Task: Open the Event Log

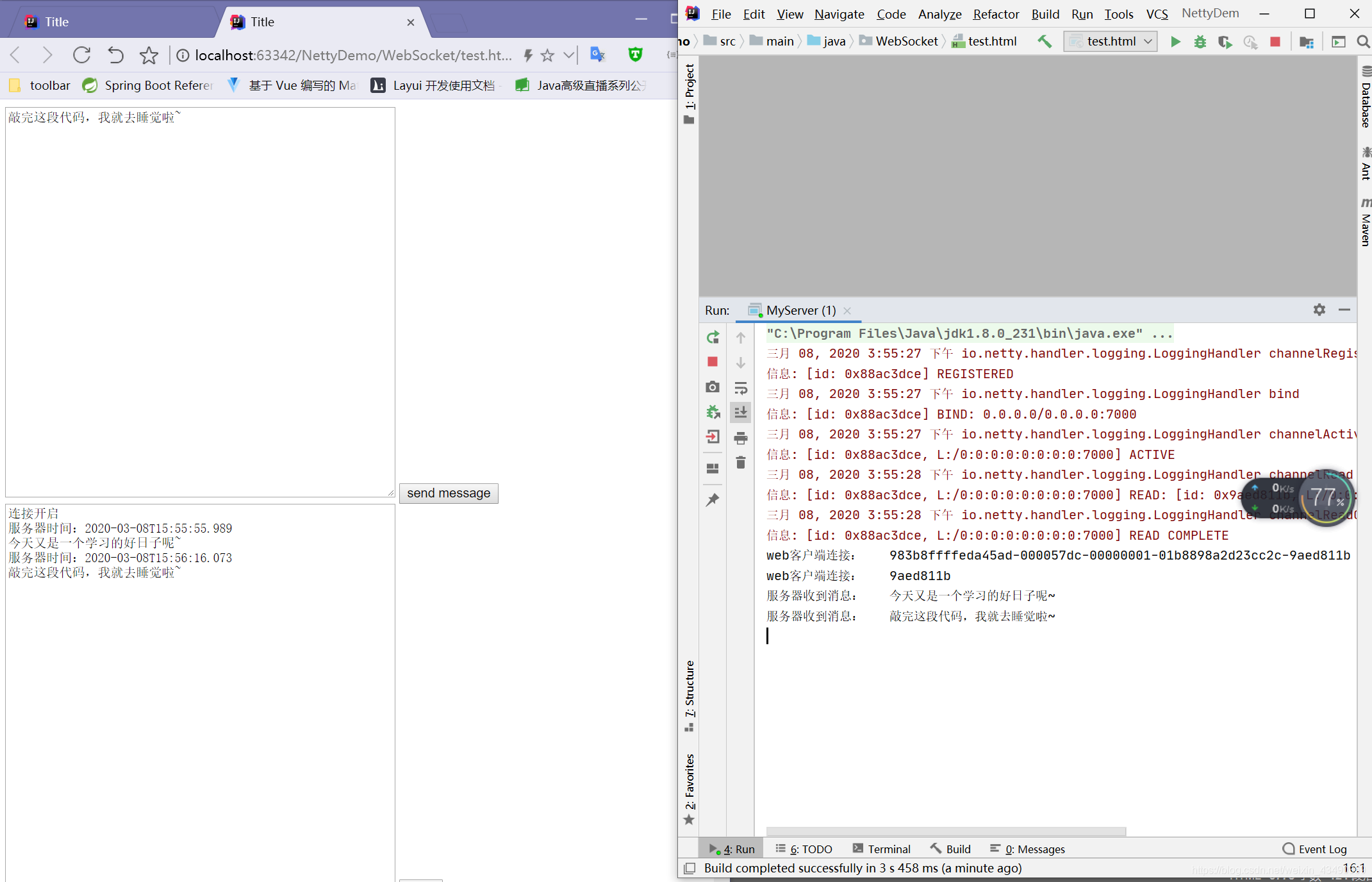Action: point(1315,849)
